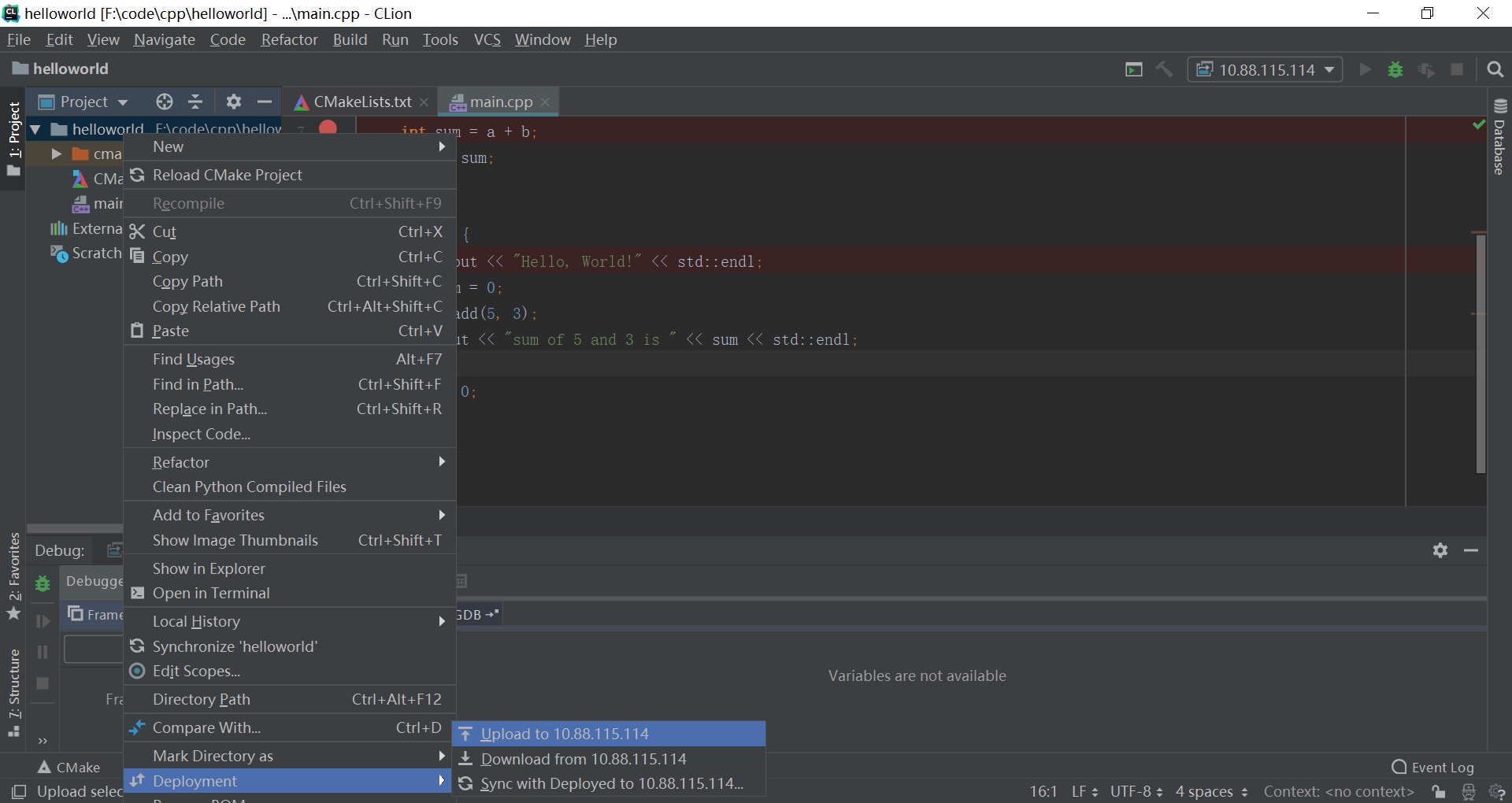Screen dimensions: 1512x803
Task: Click the Rerun debug bug icon in Debug panel
Action: (x=43, y=583)
